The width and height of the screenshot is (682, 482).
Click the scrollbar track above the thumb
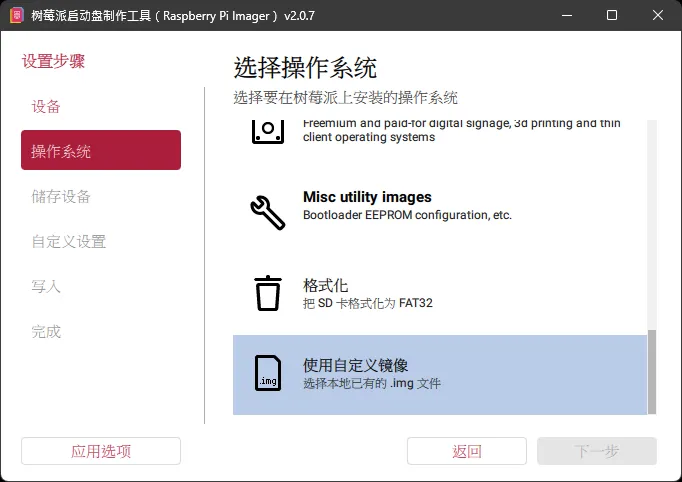tap(652, 225)
